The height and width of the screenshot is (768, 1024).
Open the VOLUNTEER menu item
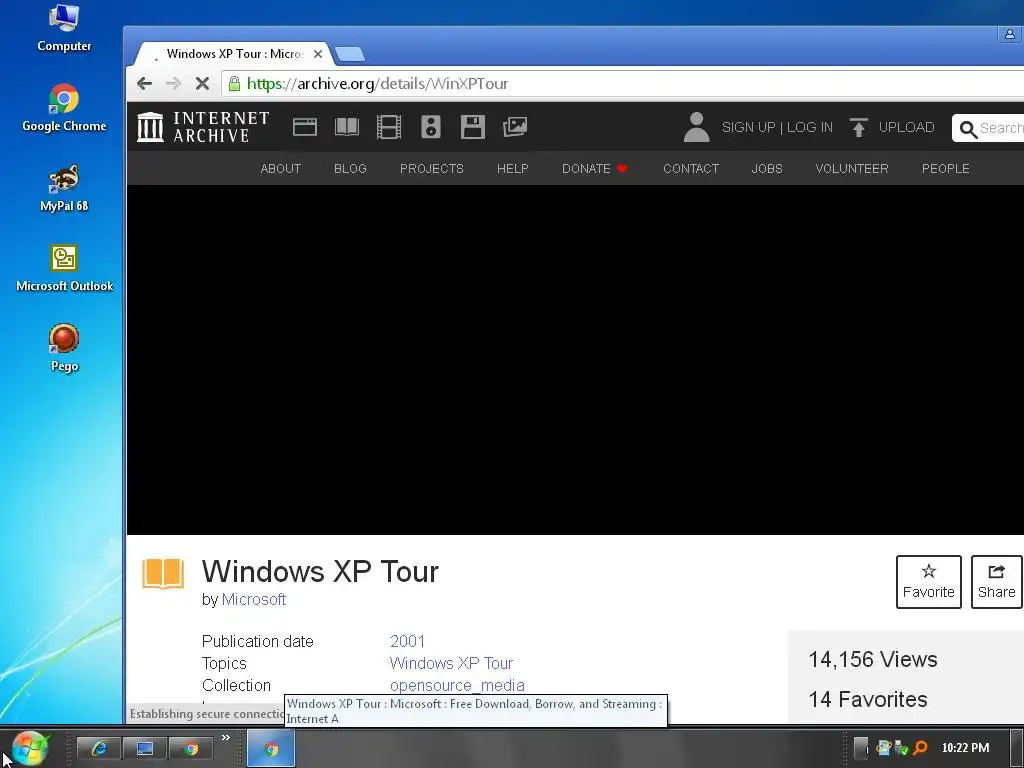[x=852, y=168]
